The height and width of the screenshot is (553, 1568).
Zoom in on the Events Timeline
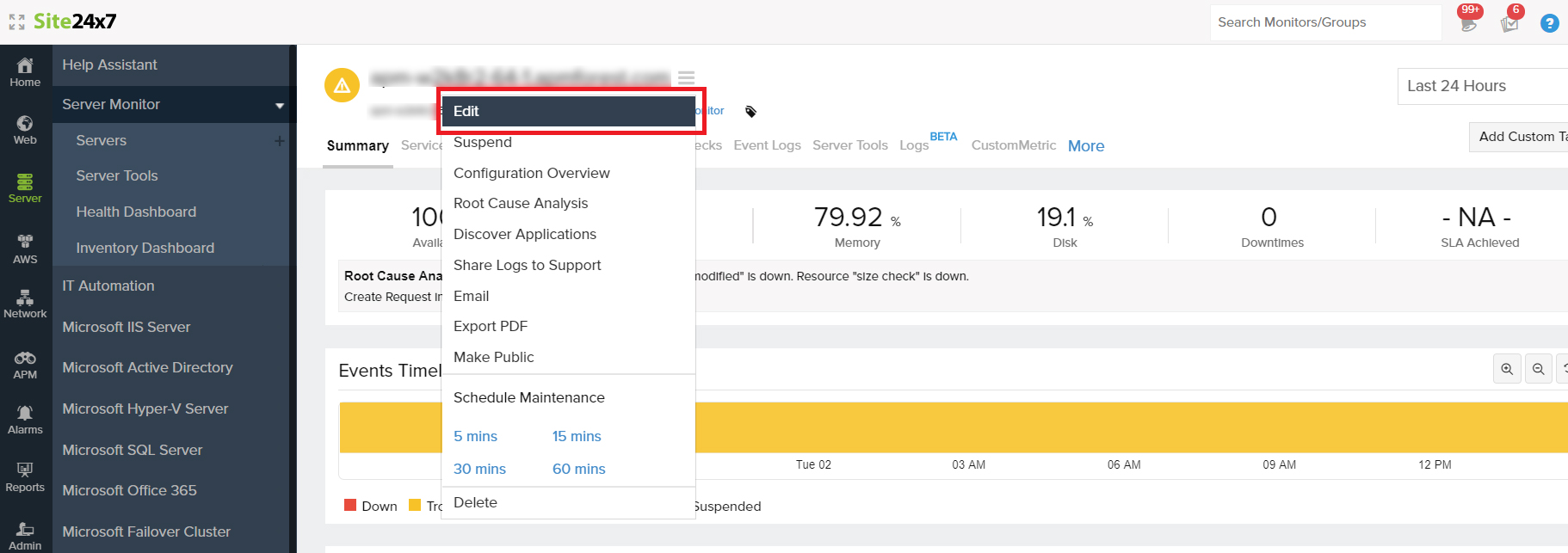(1507, 369)
